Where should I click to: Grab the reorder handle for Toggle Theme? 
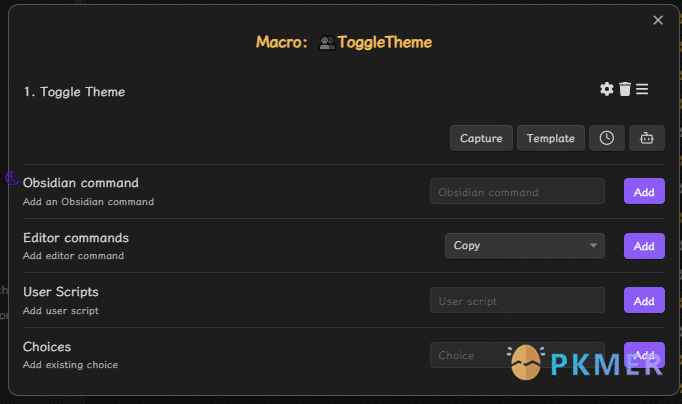[x=642, y=89]
